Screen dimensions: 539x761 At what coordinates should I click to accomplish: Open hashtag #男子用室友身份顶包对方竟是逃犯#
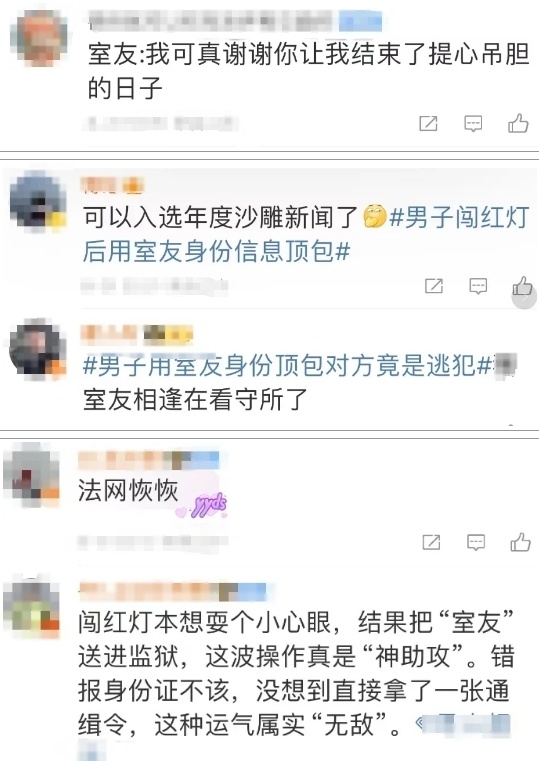(287, 365)
